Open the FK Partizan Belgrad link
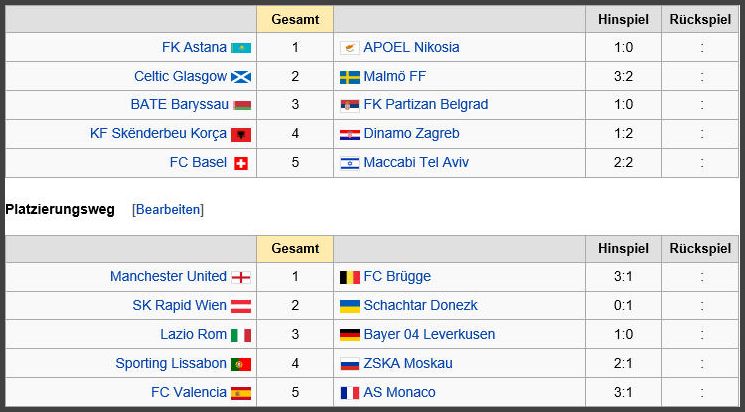This screenshot has height=412, width=745. (x=426, y=105)
